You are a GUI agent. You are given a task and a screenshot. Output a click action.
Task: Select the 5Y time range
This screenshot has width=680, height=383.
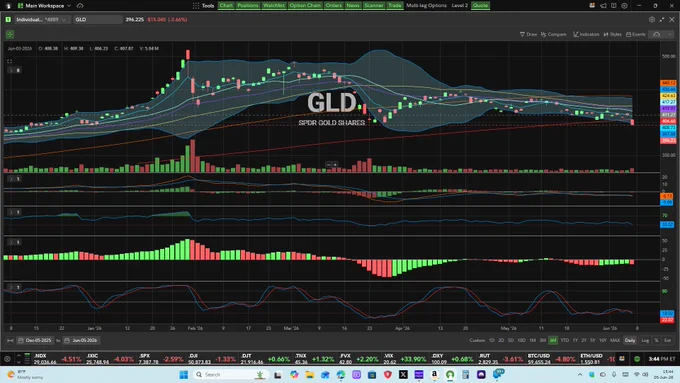point(592,340)
